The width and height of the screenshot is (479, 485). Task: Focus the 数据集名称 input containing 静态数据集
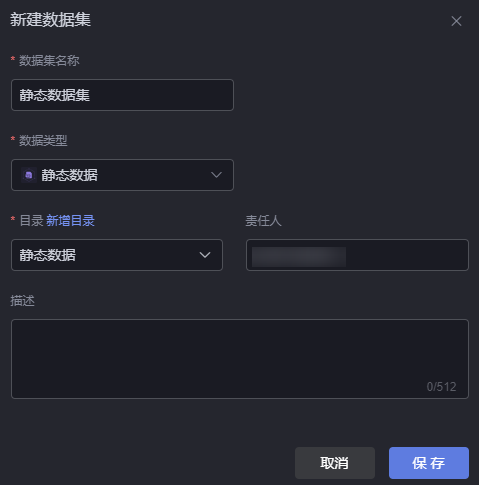(x=122, y=95)
